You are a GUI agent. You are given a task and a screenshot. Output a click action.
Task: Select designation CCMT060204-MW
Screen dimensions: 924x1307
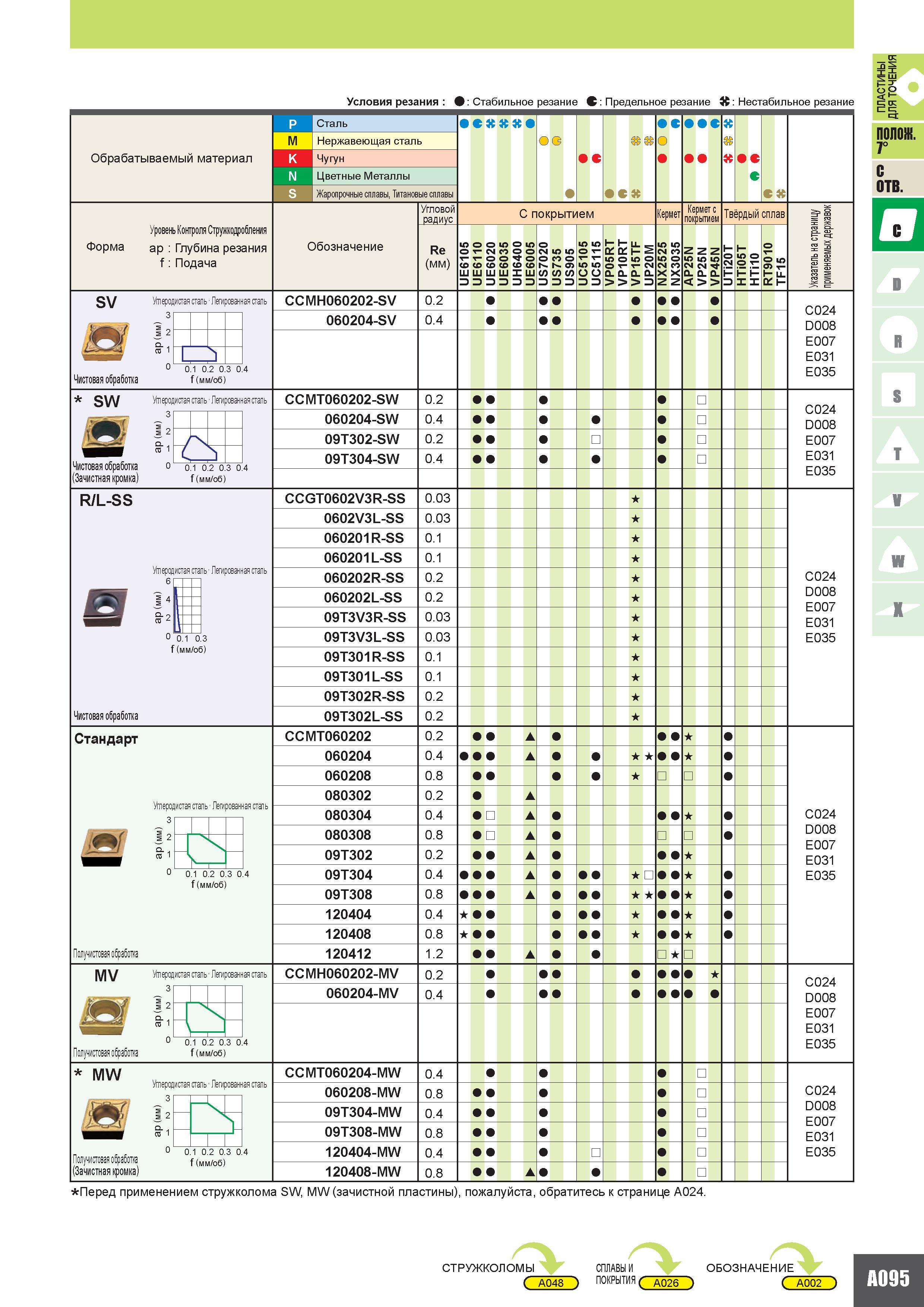pyautogui.click(x=343, y=1073)
